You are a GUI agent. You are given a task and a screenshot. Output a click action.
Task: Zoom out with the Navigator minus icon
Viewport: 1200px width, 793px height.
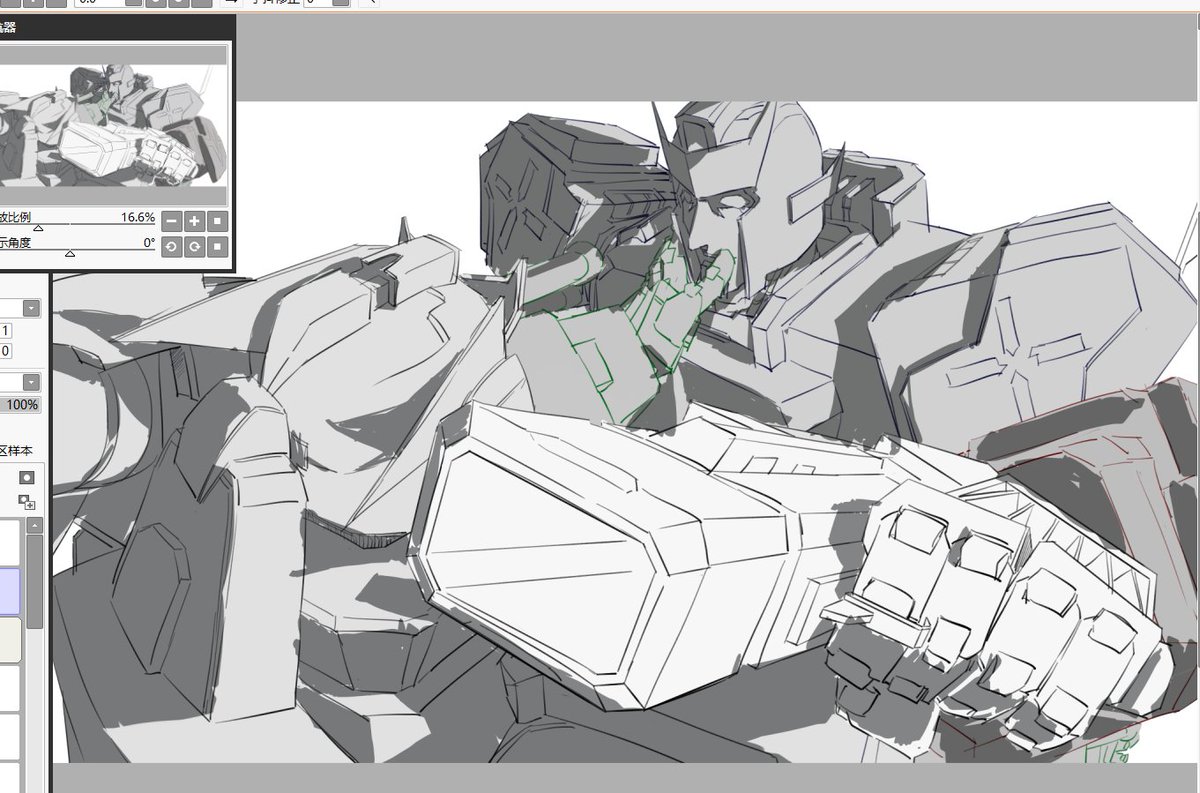pos(172,221)
